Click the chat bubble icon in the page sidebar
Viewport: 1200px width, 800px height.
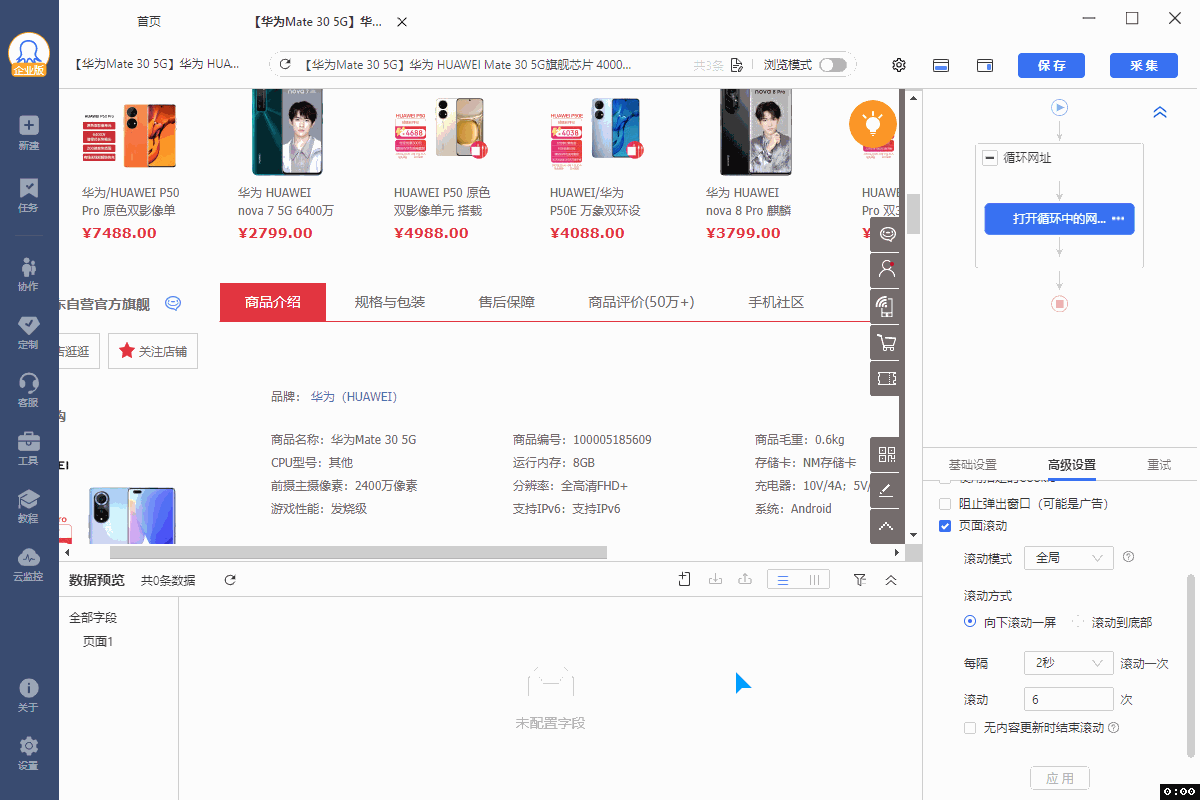tap(887, 235)
